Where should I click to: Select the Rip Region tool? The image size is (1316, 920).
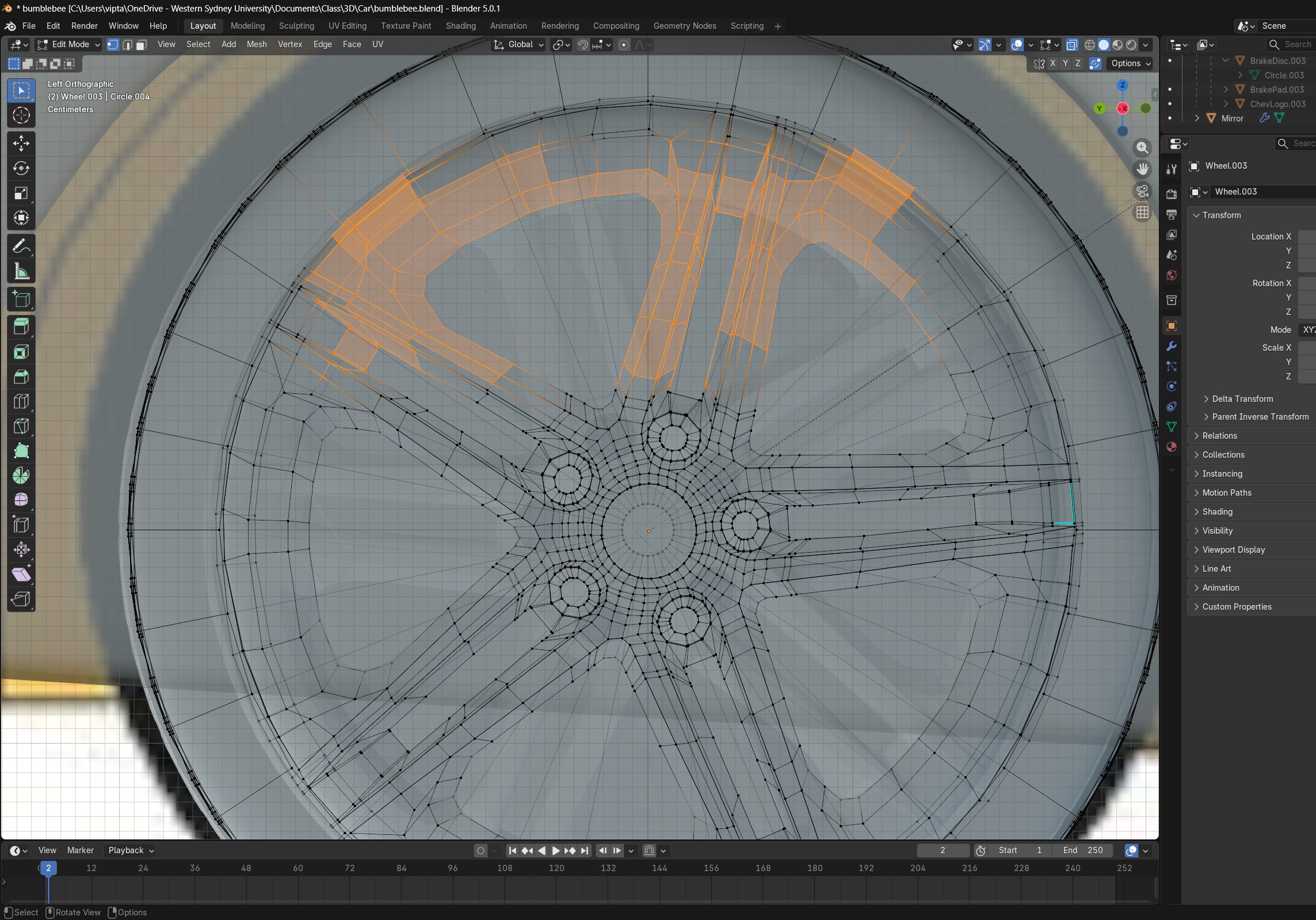click(x=21, y=599)
